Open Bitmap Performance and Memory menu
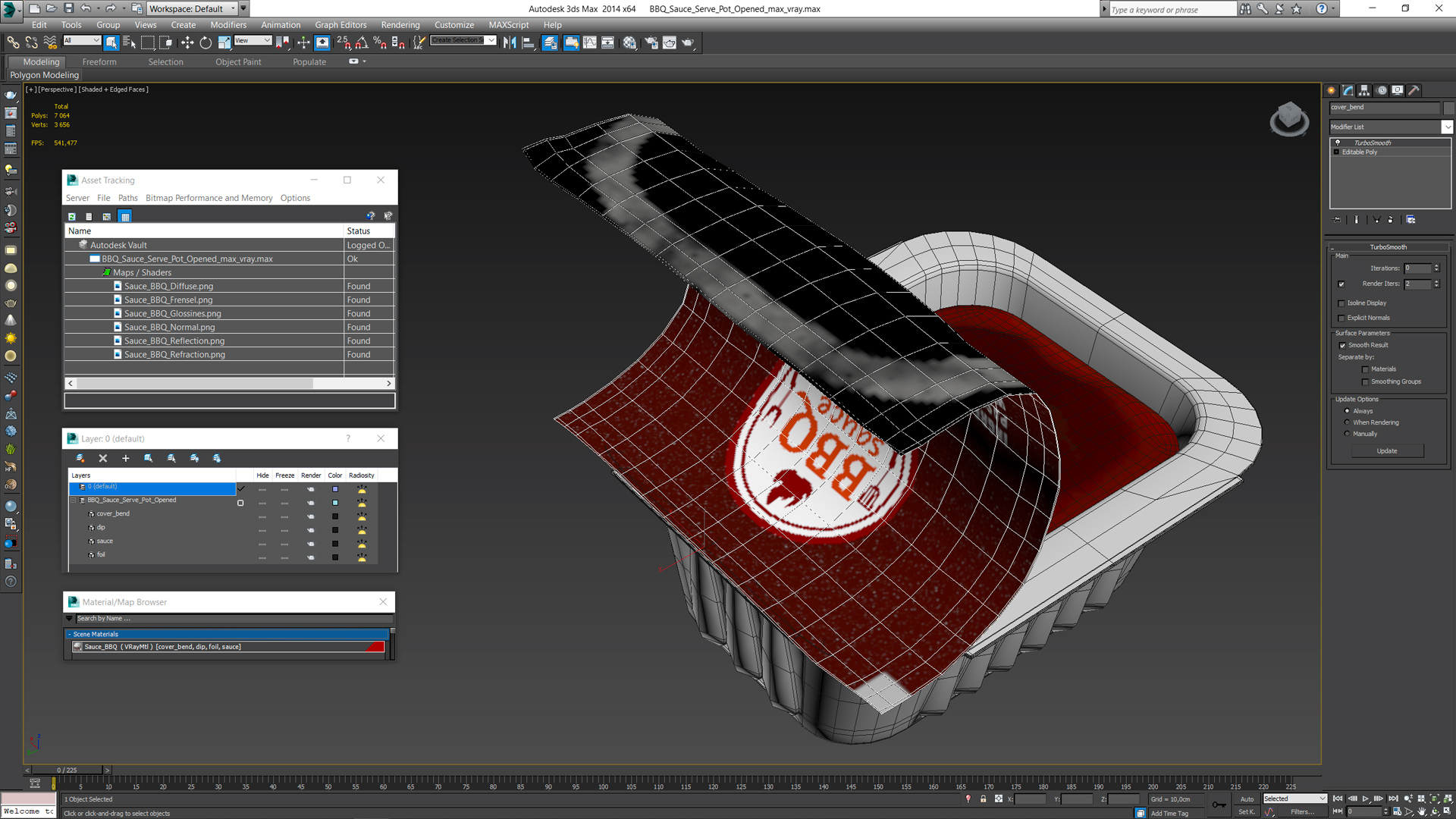The image size is (1456, 819). click(x=209, y=198)
